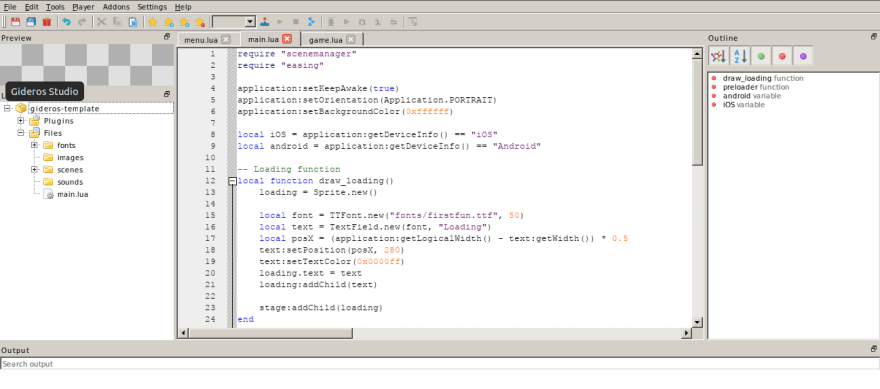
Task: Click the editor scroll down arrow
Action: pos(697,322)
